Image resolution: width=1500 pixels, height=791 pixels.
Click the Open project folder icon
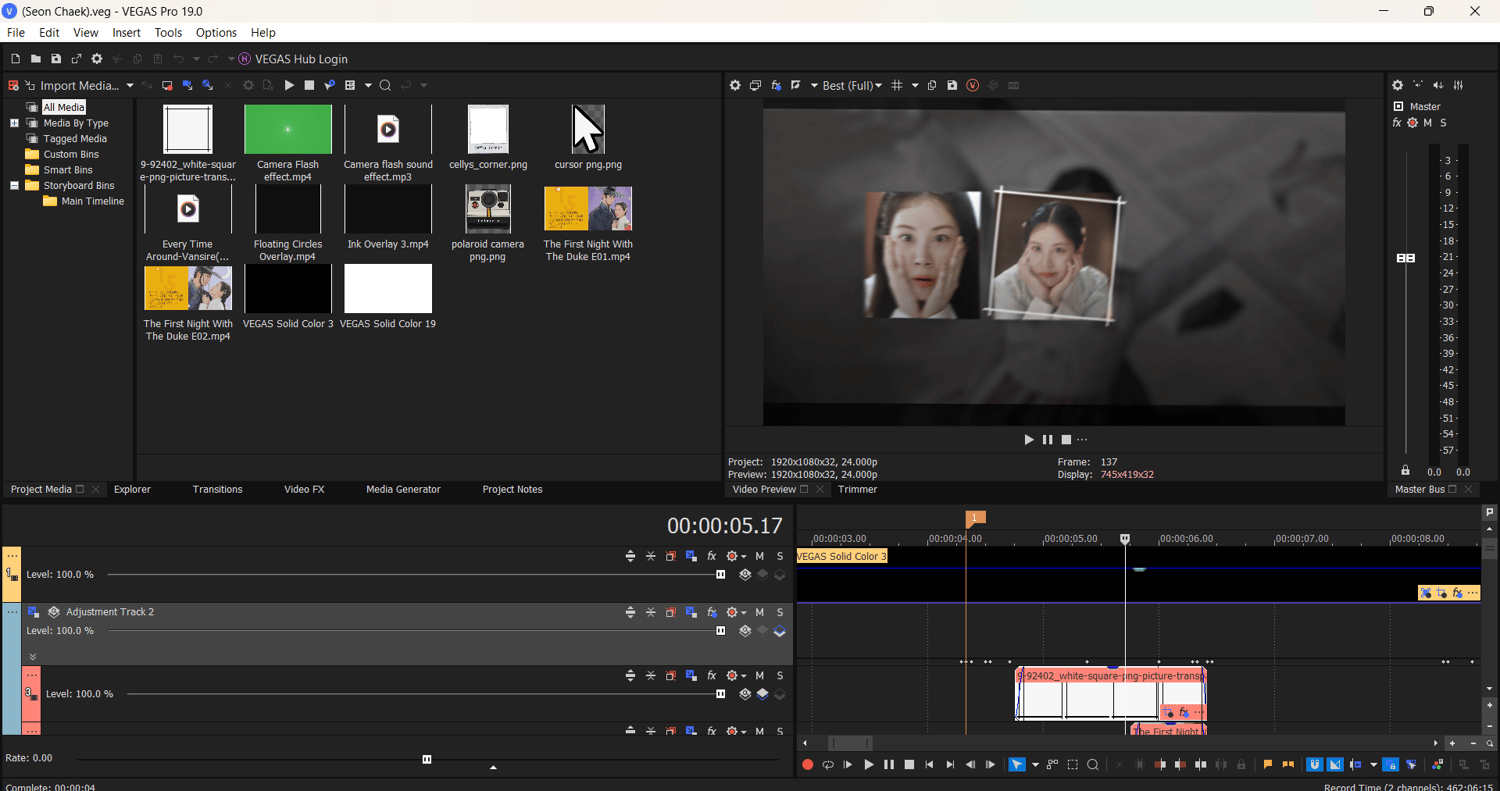pos(35,59)
